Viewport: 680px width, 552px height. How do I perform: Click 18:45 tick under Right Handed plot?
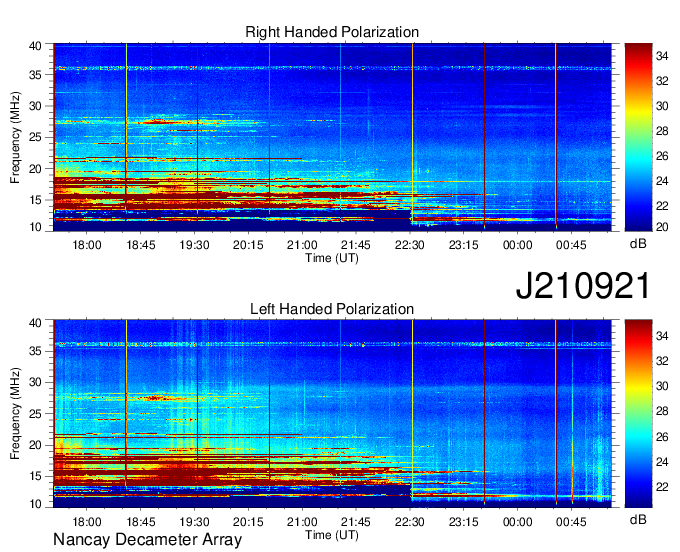(141, 245)
